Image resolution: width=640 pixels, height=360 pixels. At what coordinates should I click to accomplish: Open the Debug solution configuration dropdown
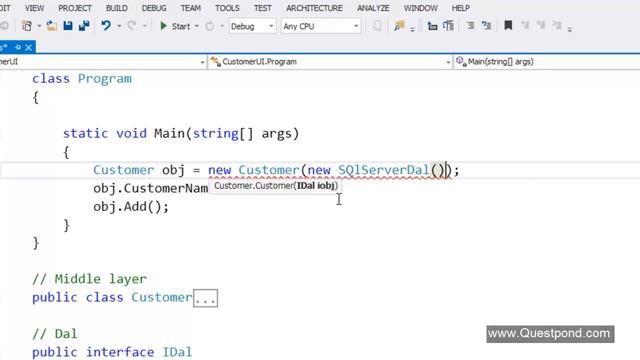[x=252, y=26]
